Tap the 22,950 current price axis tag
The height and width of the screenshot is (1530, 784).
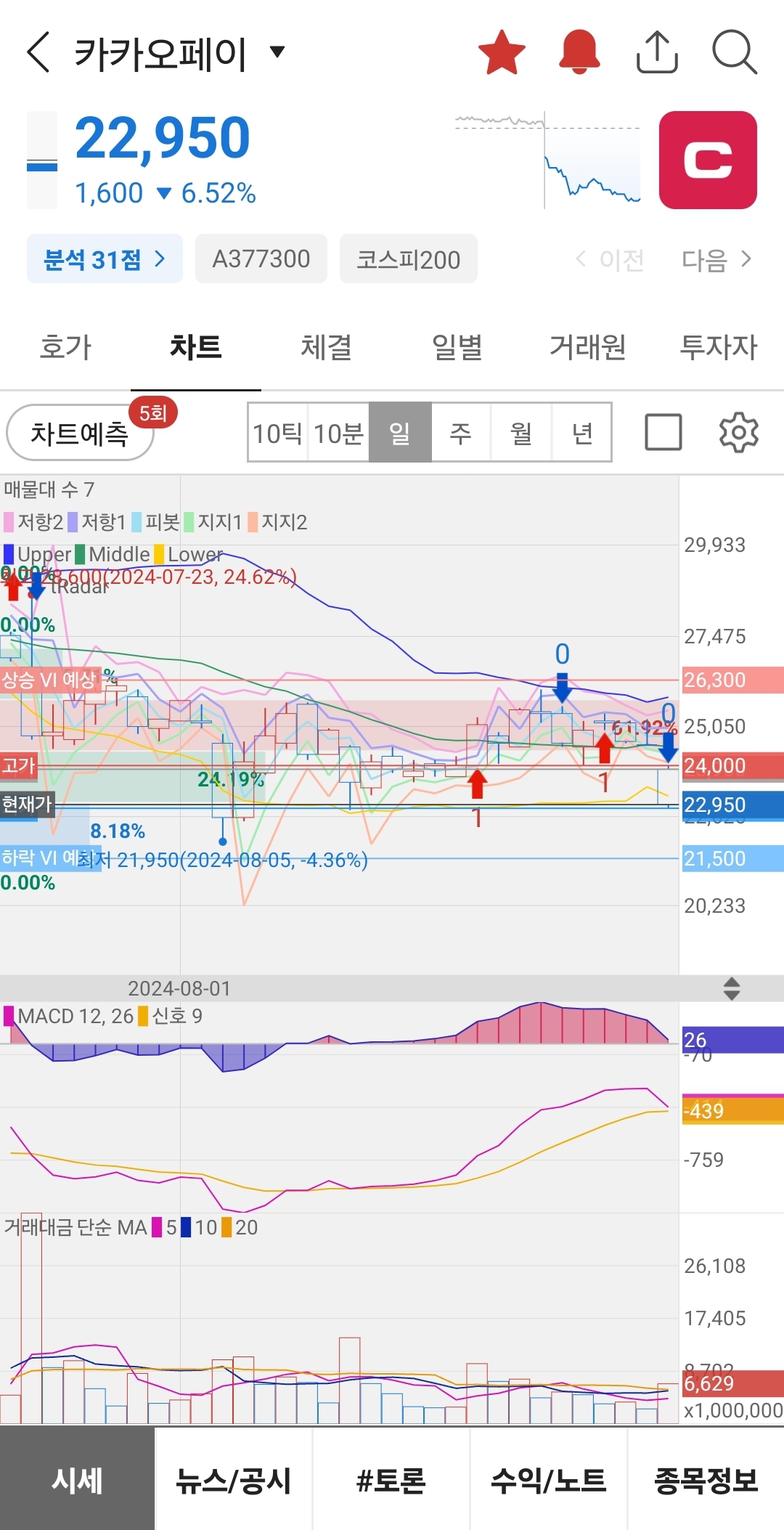pyautogui.click(x=732, y=805)
